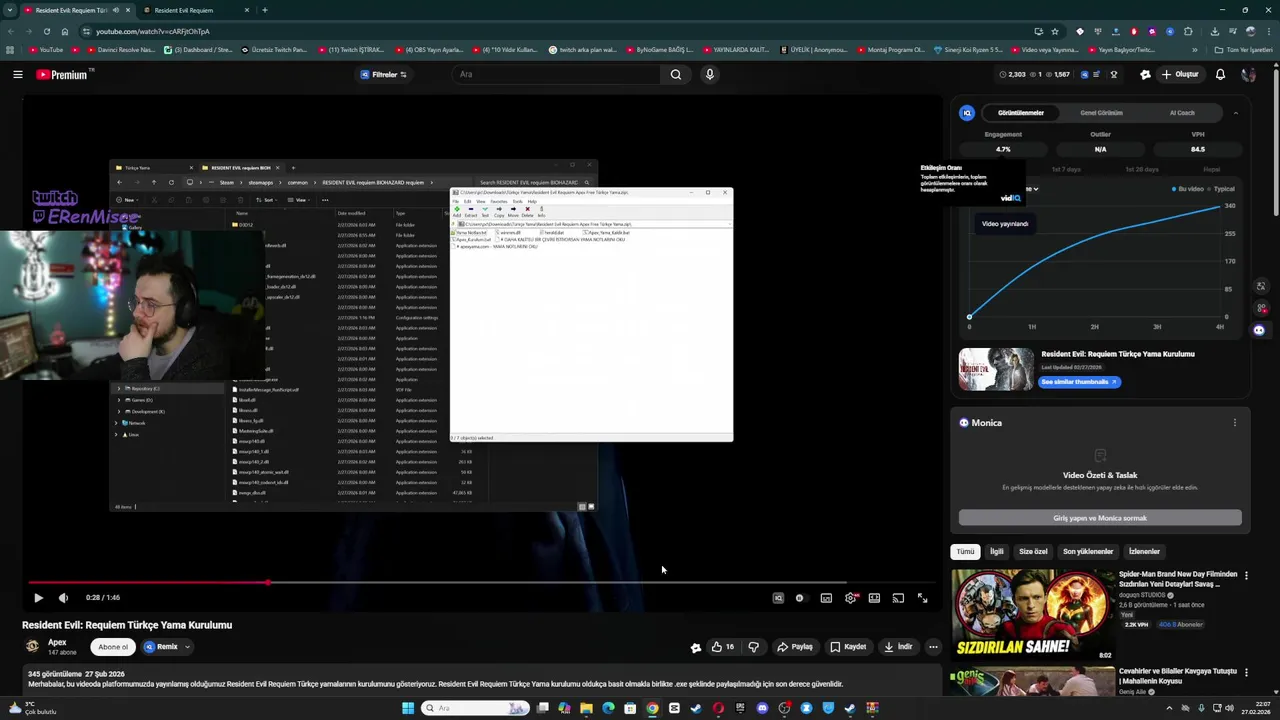Switch to theater mode view
This screenshot has height=720, width=1280.
874,598
